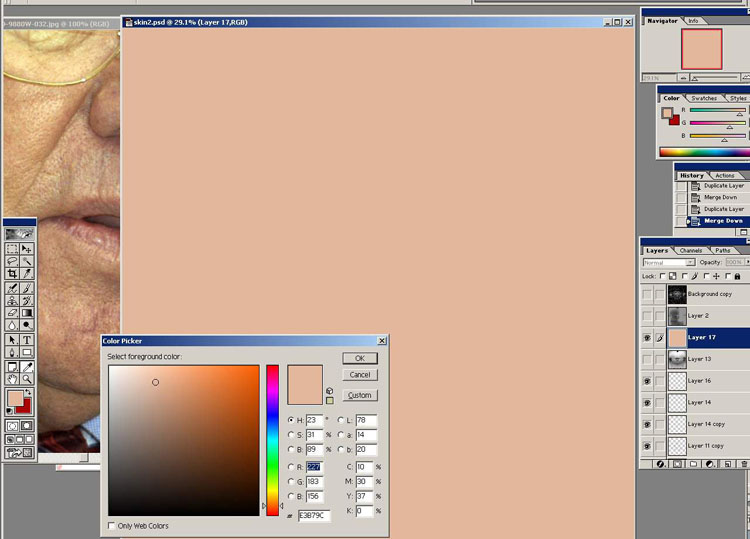Open the layer Opacity slider arrow

pyautogui.click(x=746, y=262)
